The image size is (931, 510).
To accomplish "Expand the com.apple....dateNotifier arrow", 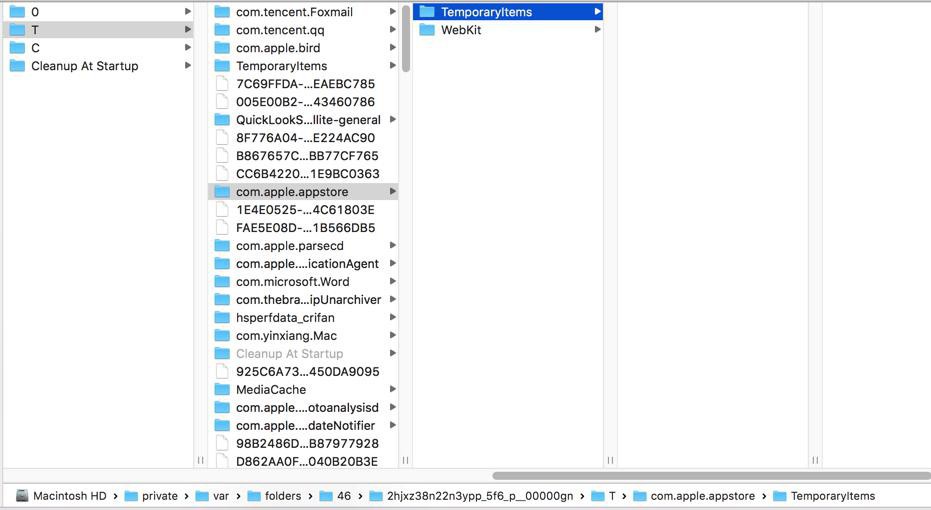I will (392, 426).
